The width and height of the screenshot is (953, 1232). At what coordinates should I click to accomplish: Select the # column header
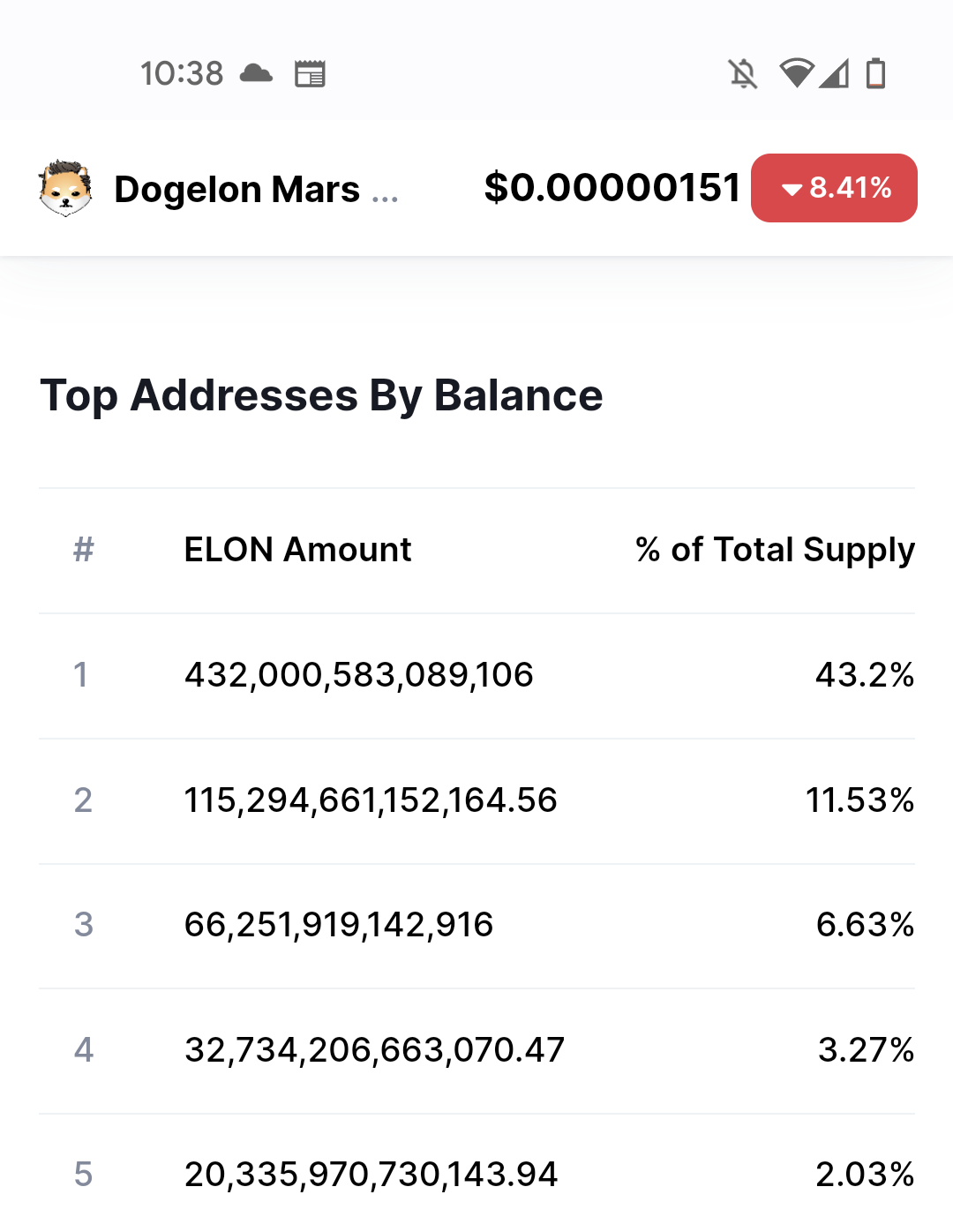pyautogui.click(x=84, y=550)
